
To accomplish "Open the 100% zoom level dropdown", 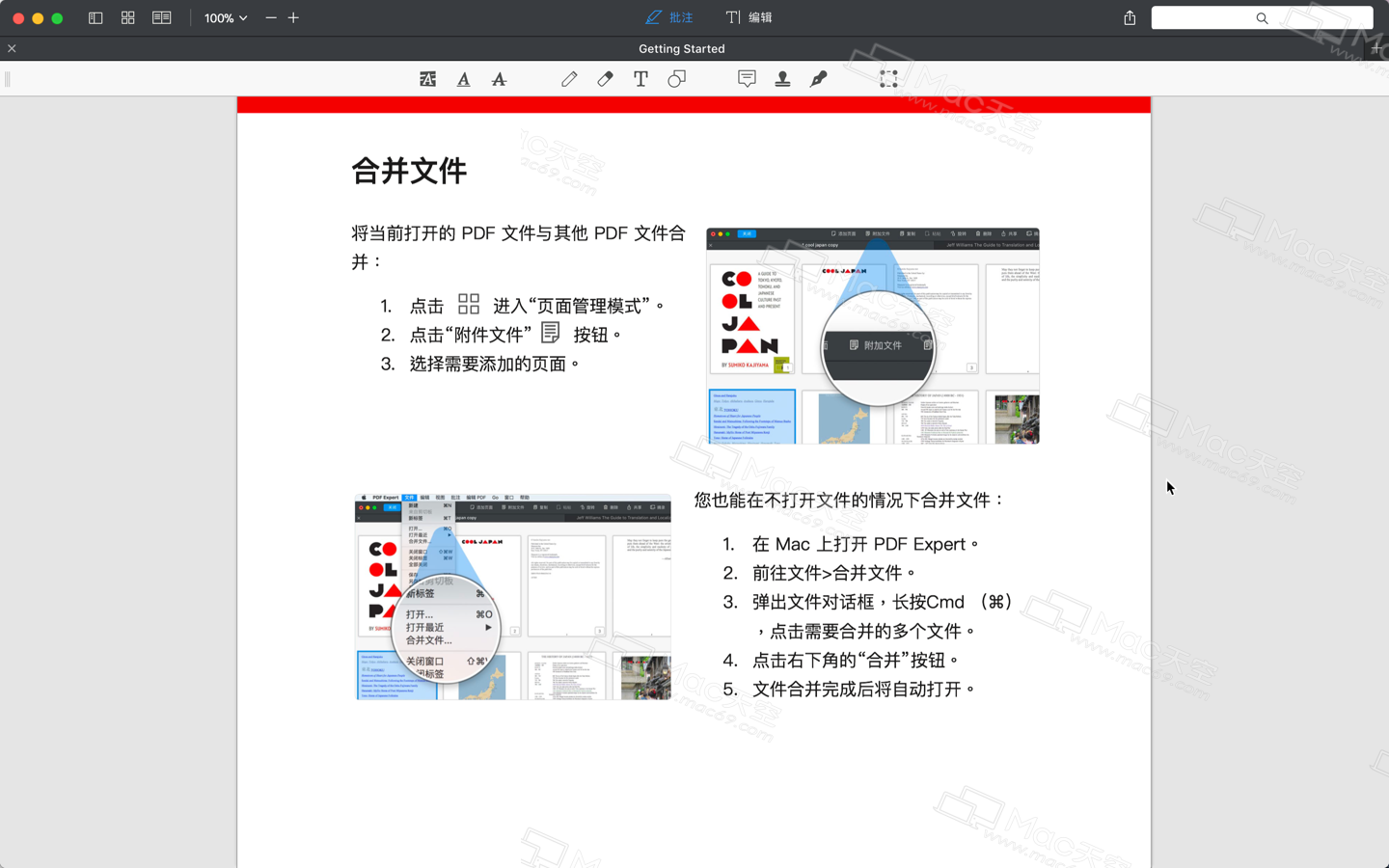I will click(x=226, y=17).
